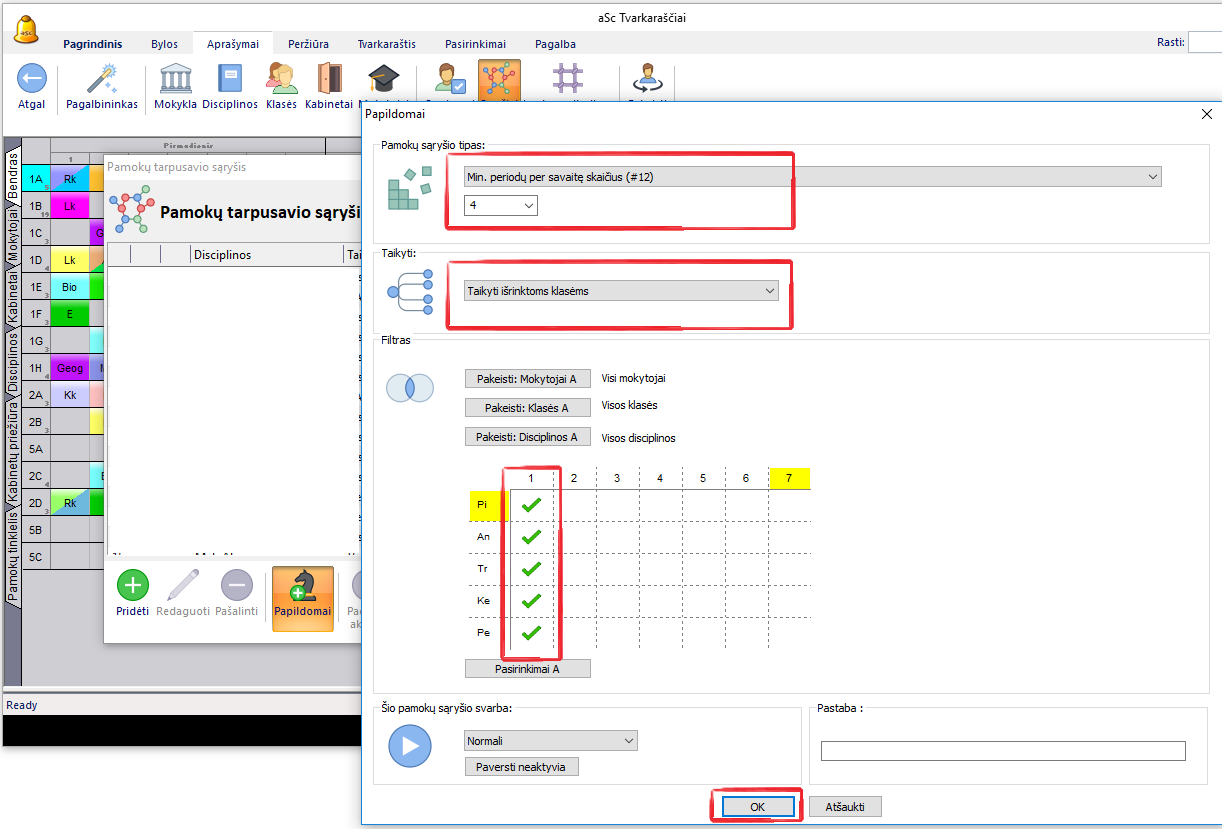Open the Normali importance dropdown
Viewport: 1222px width, 829px height.
(x=550, y=741)
